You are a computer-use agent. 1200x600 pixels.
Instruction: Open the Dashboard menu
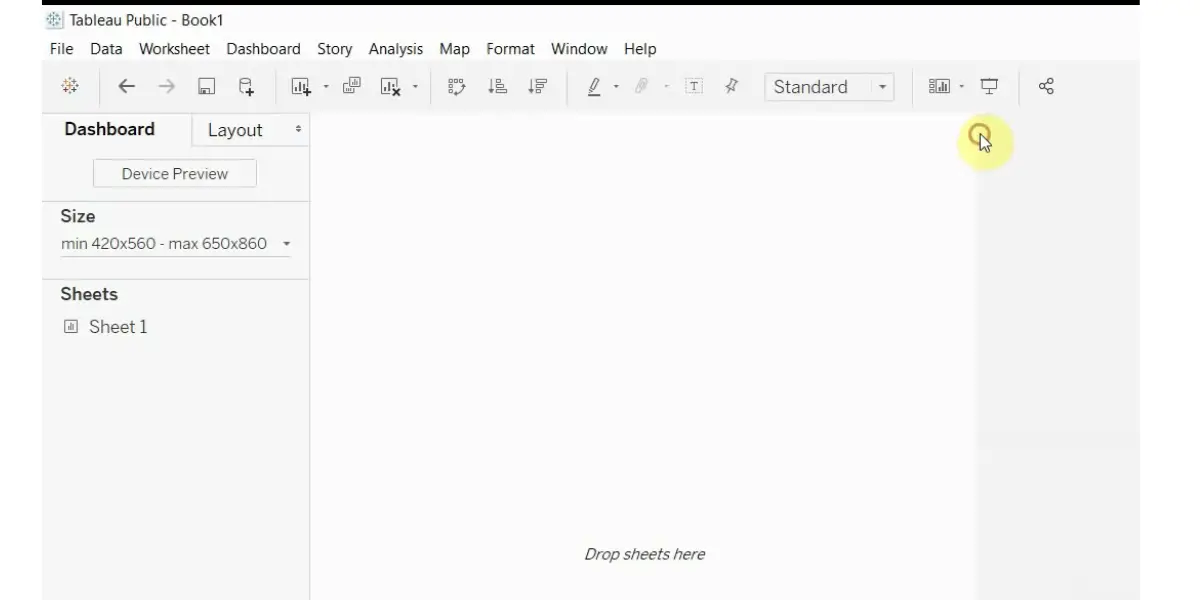click(263, 48)
